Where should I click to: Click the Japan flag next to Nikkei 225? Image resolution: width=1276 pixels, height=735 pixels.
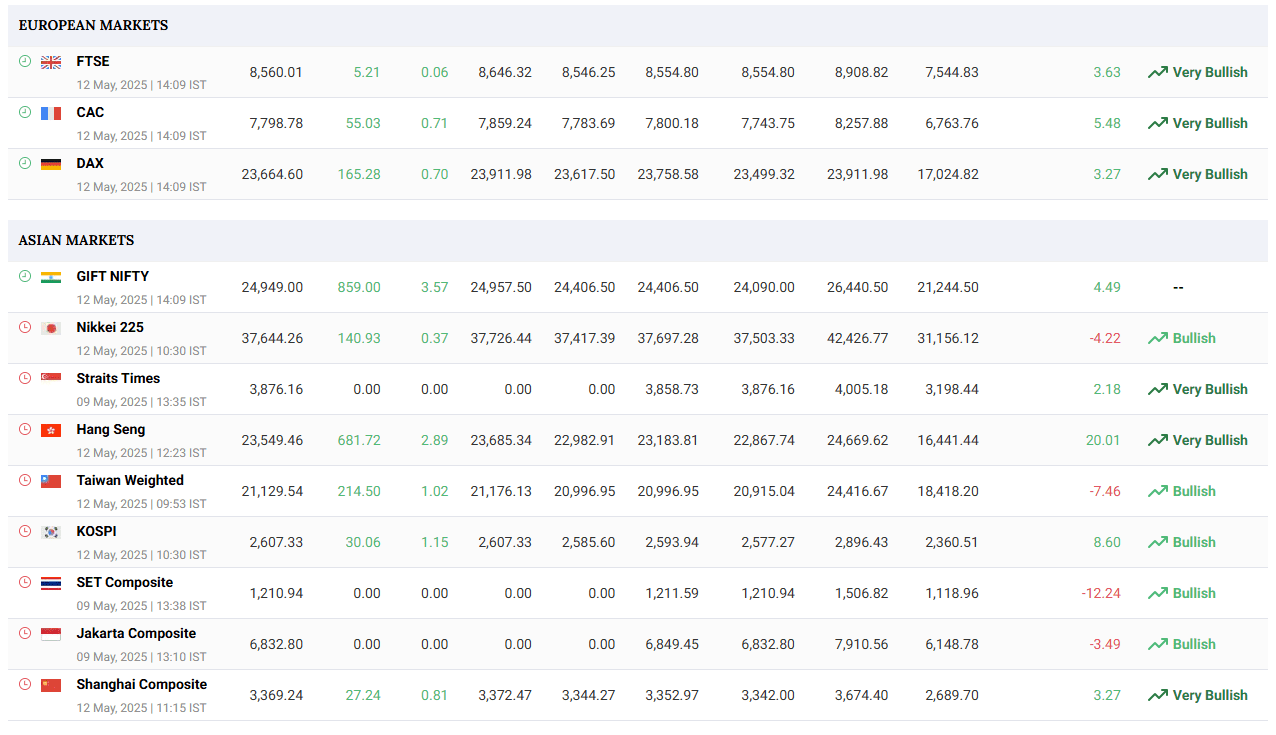tap(51, 328)
